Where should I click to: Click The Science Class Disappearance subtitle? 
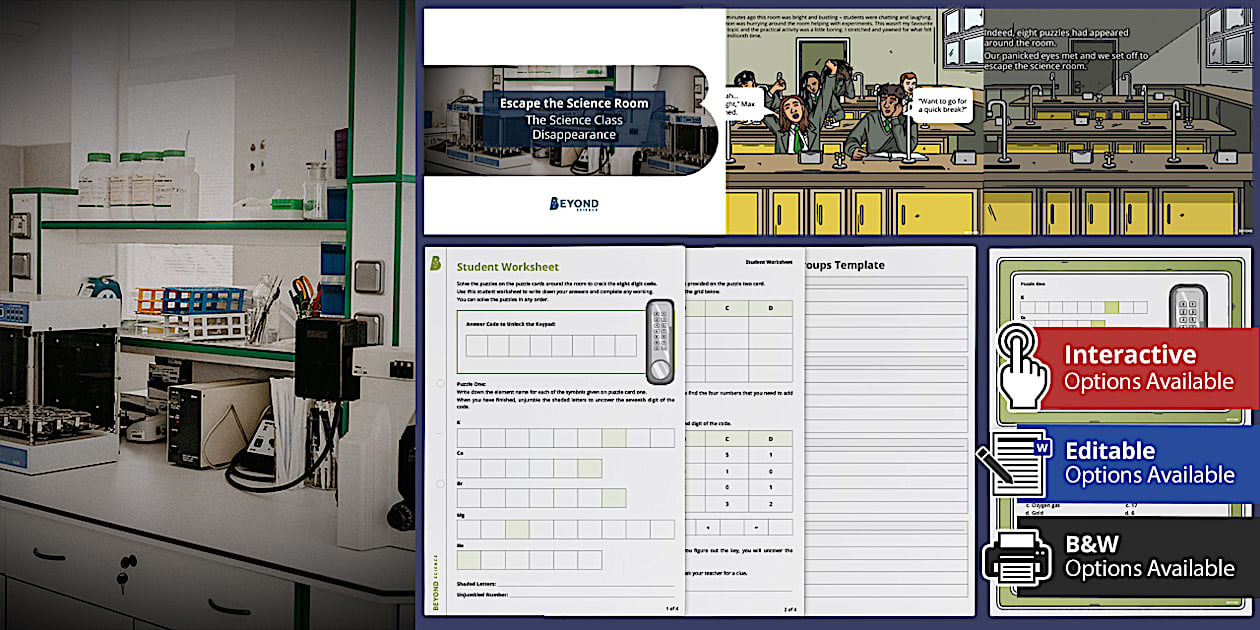(x=574, y=127)
